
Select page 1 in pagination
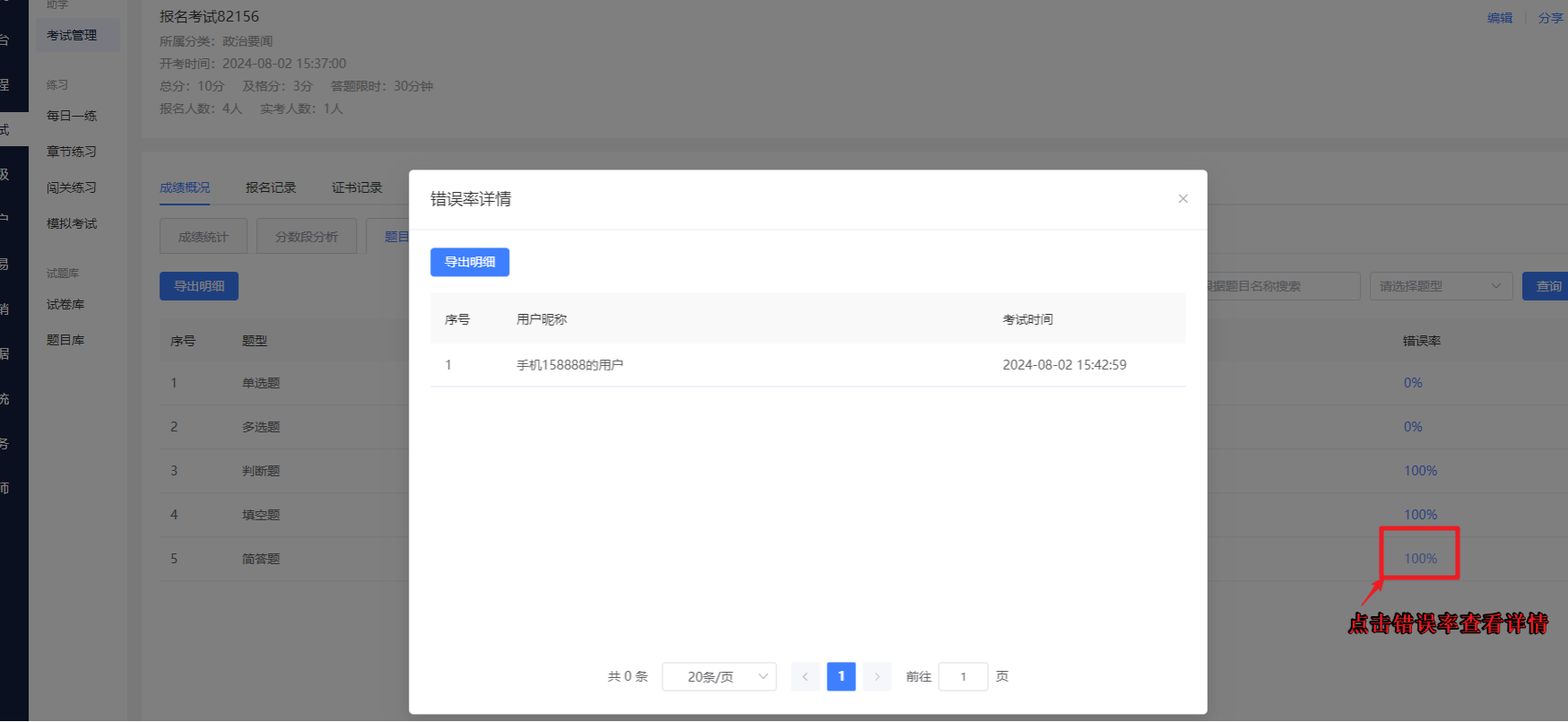841,676
